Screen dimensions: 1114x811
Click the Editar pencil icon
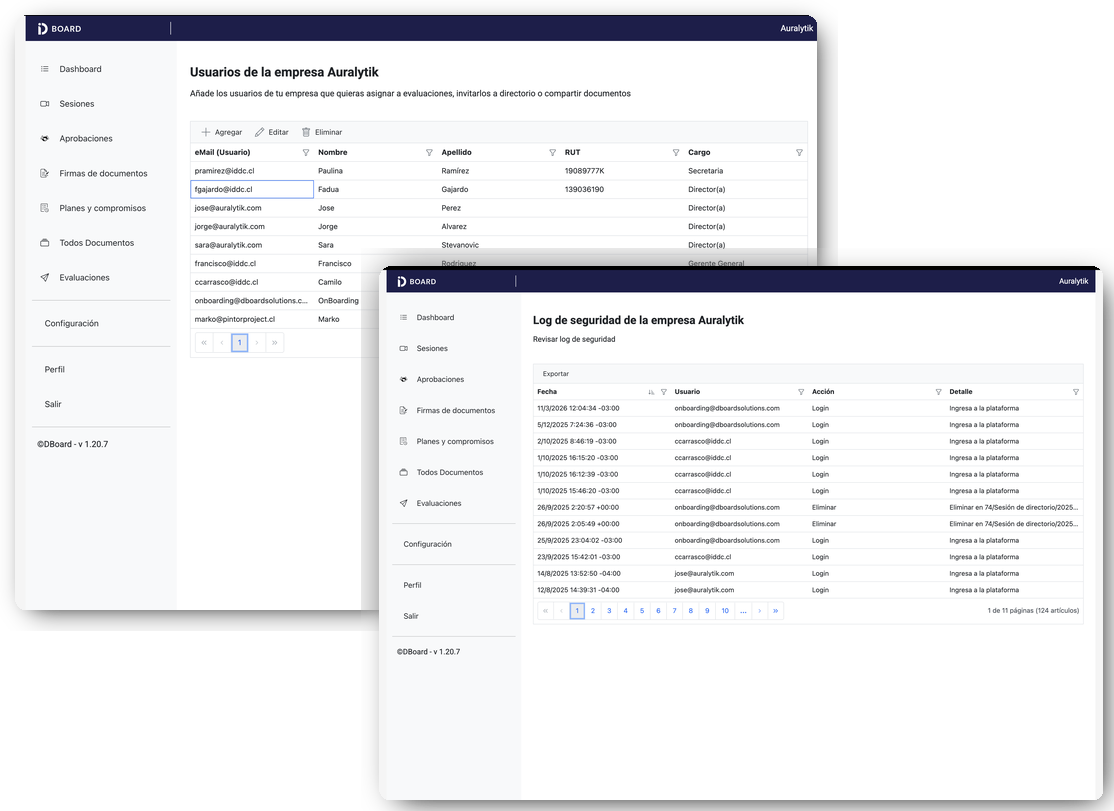point(260,132)
